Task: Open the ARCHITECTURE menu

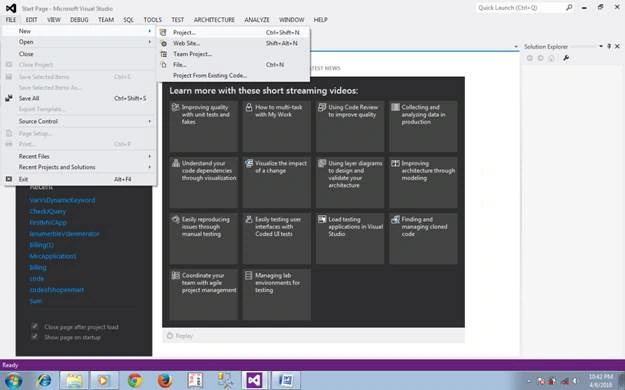Action: click(214, 20)
